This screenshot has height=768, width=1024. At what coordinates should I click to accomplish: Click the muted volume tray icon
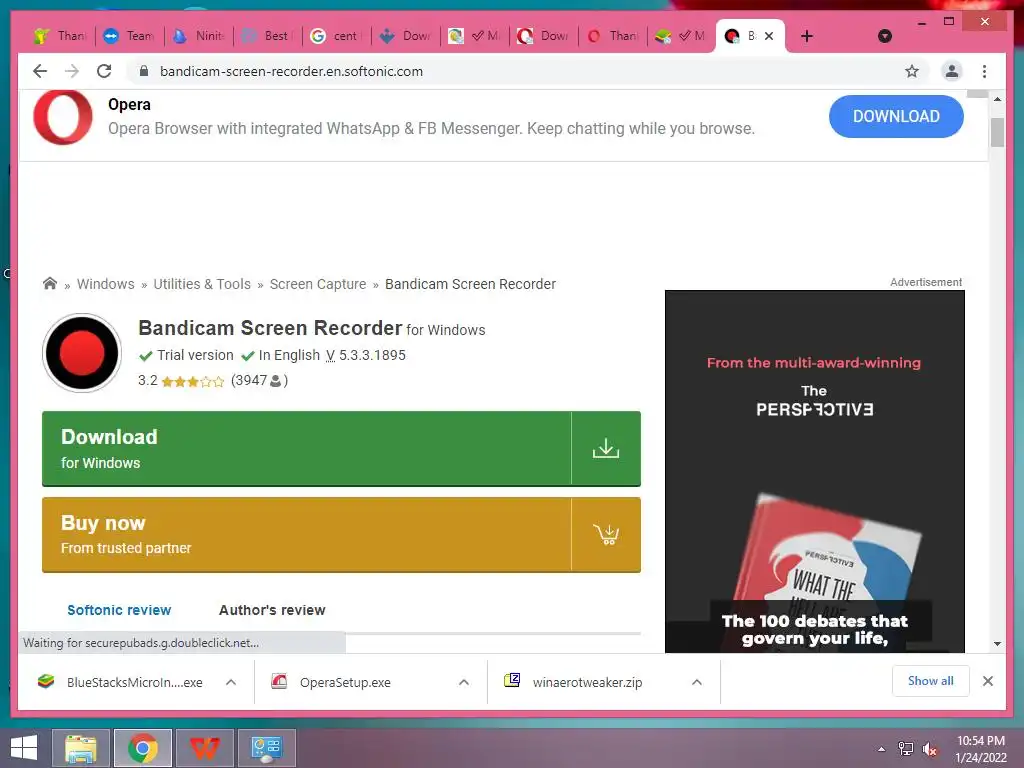(x=930, y=749)
